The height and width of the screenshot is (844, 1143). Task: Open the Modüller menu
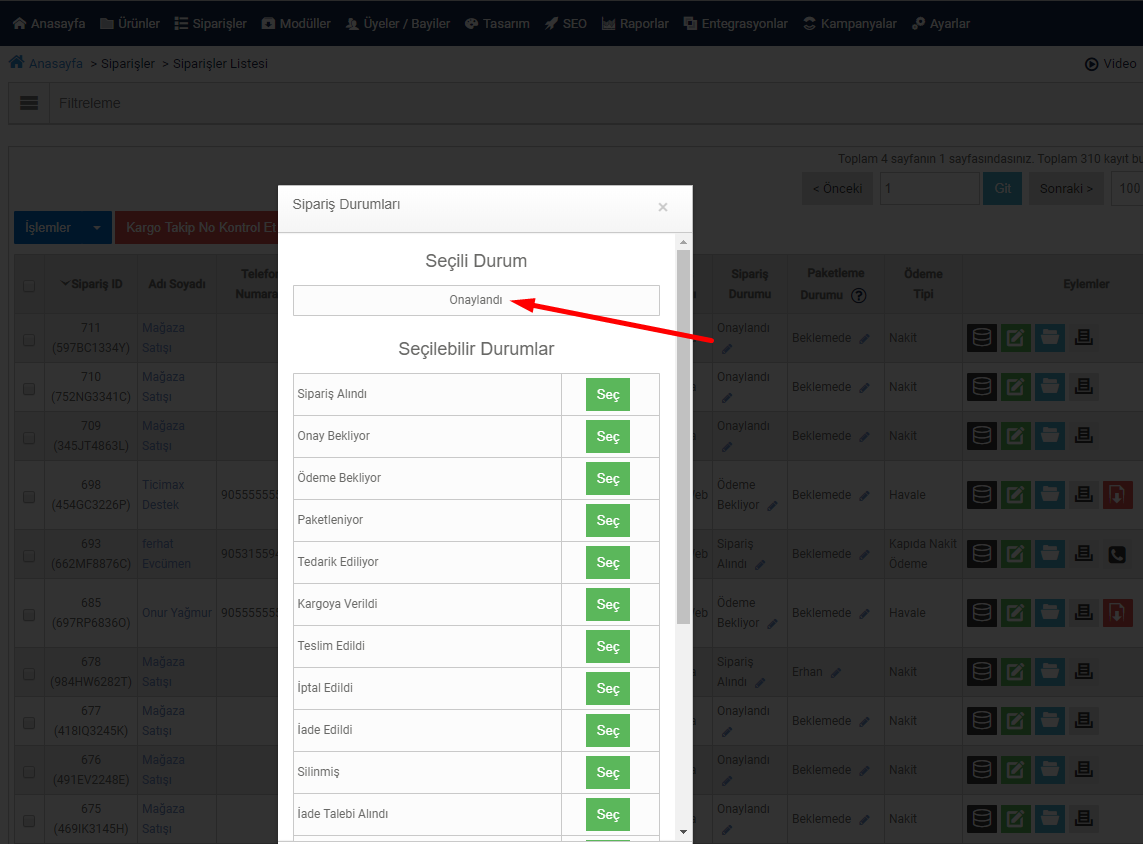(296, 23)
